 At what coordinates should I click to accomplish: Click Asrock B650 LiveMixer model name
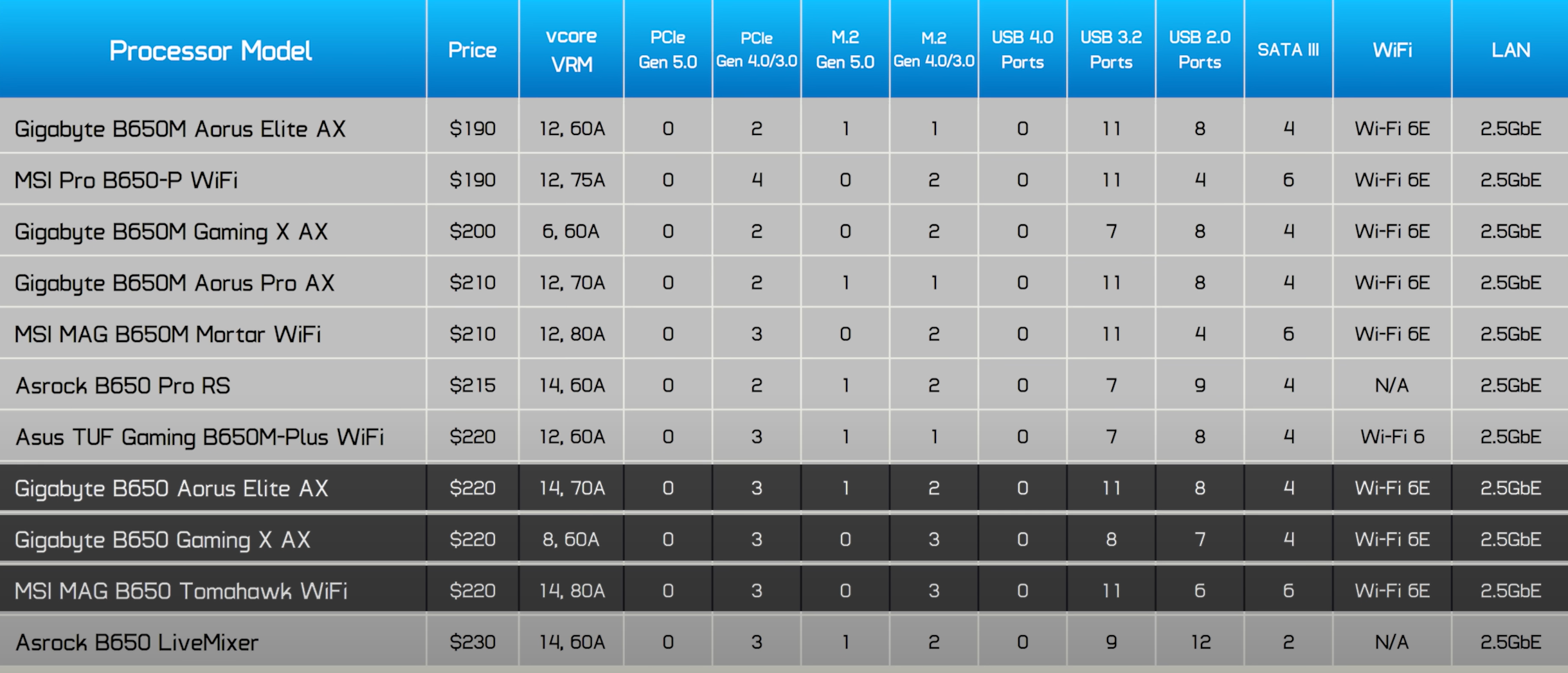pyautogui.click(x=137, y=642)
